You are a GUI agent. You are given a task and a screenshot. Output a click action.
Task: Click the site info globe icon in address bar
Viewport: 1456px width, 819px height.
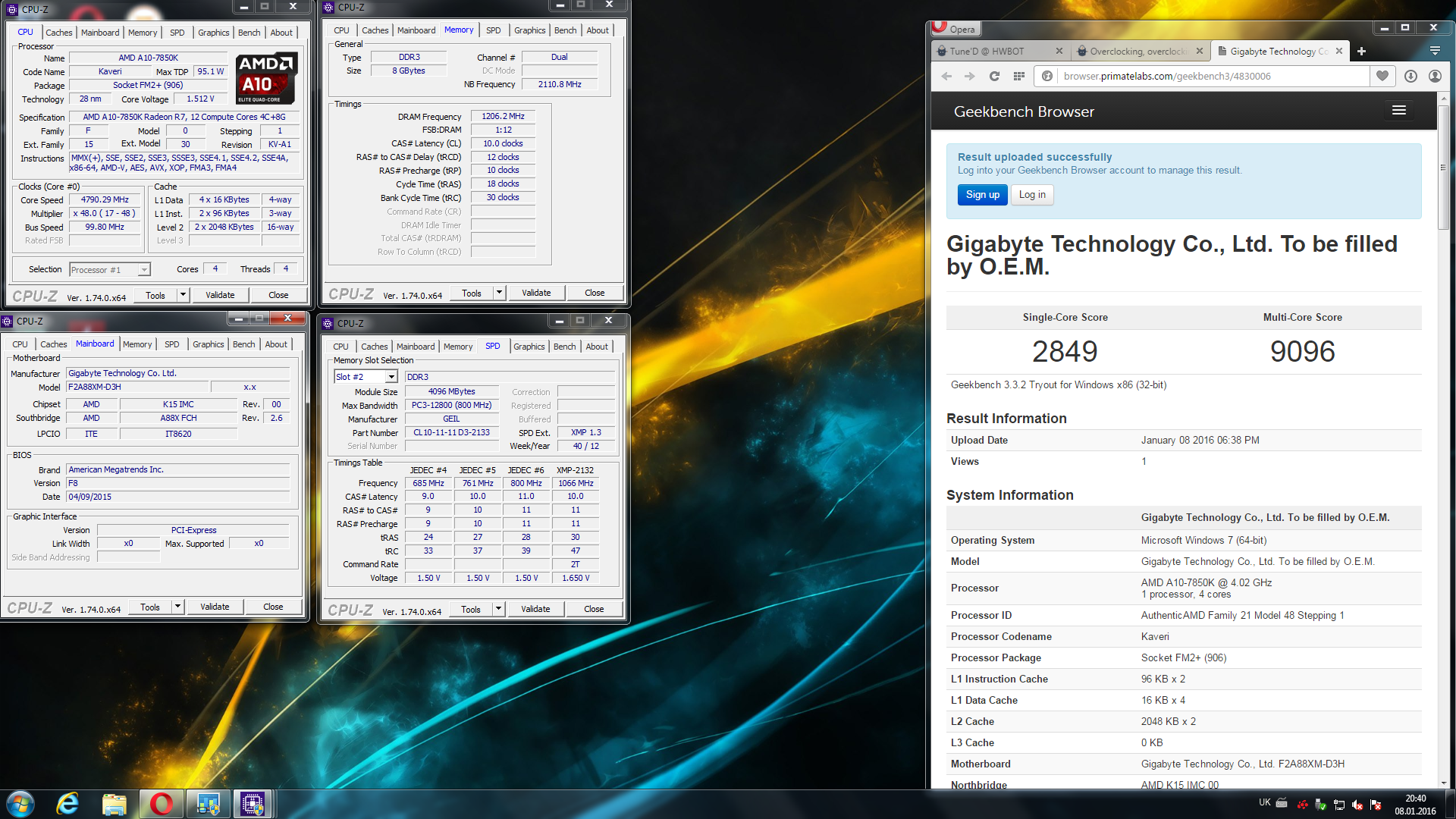pos(1047,76)
